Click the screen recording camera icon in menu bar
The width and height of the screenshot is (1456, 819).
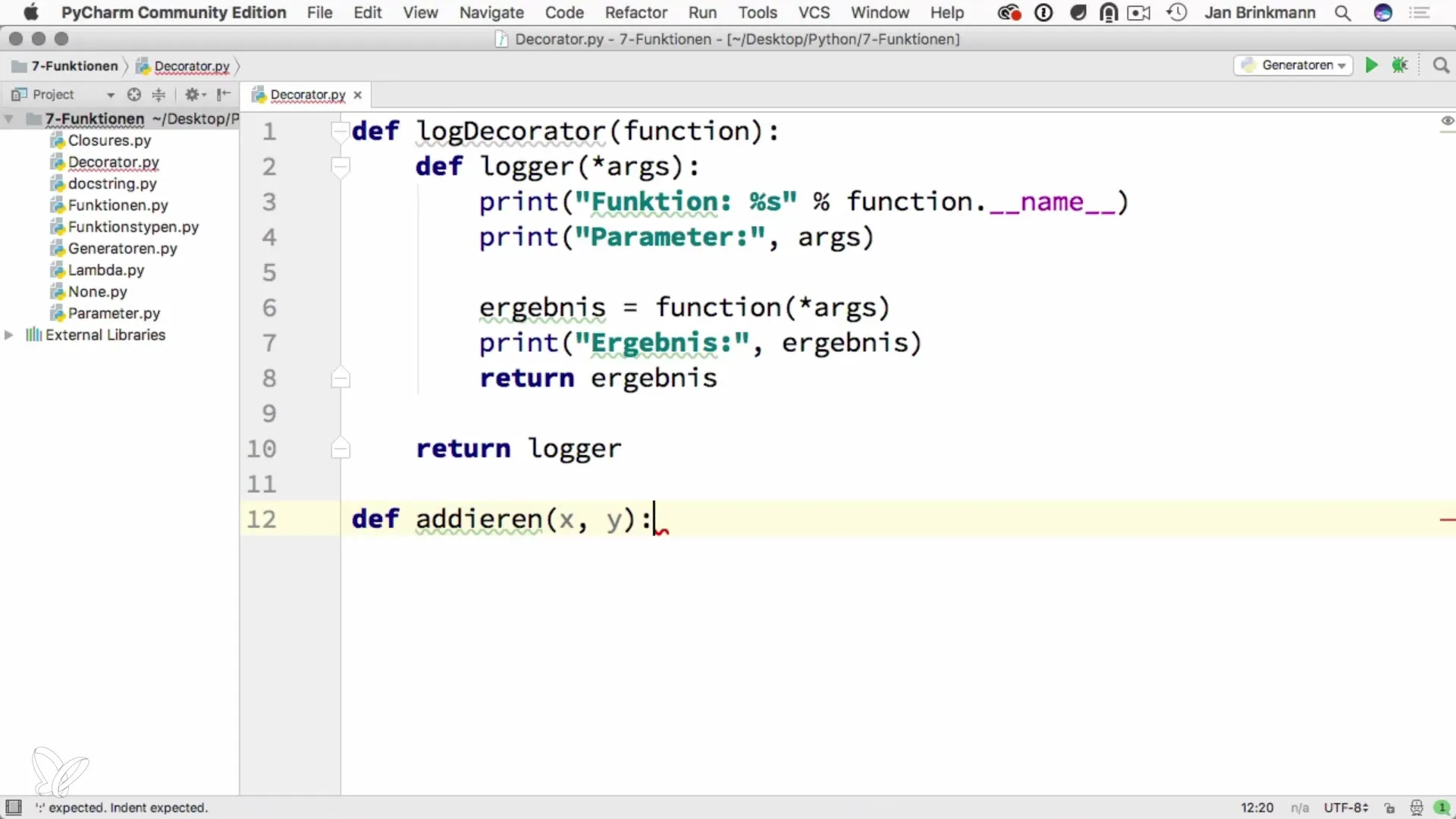pyautogui.click(x=1139, y=13)
